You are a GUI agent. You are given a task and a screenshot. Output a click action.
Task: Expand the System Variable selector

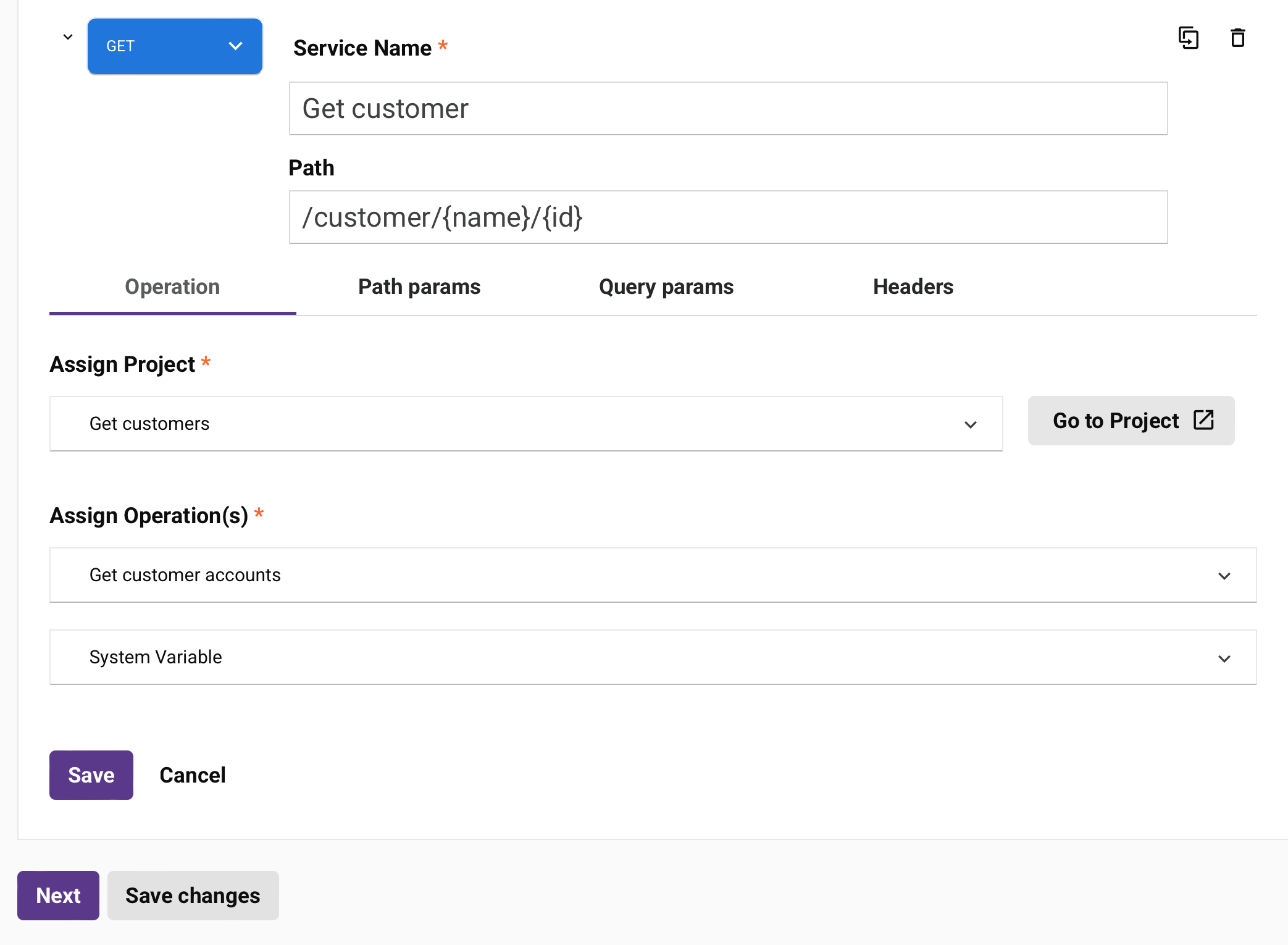(617, 657)
